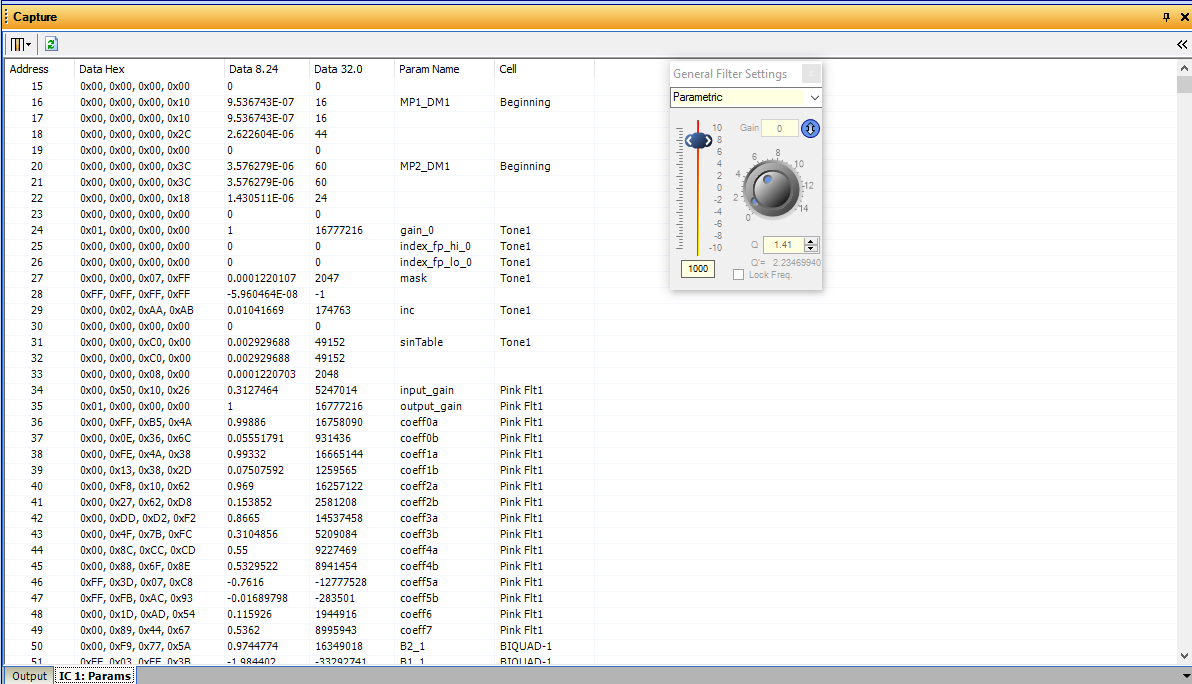Image resolution: width=1192 pixels, height=684 pixels.
Task: Close the General Filter Settings popup
Action: 811,73
